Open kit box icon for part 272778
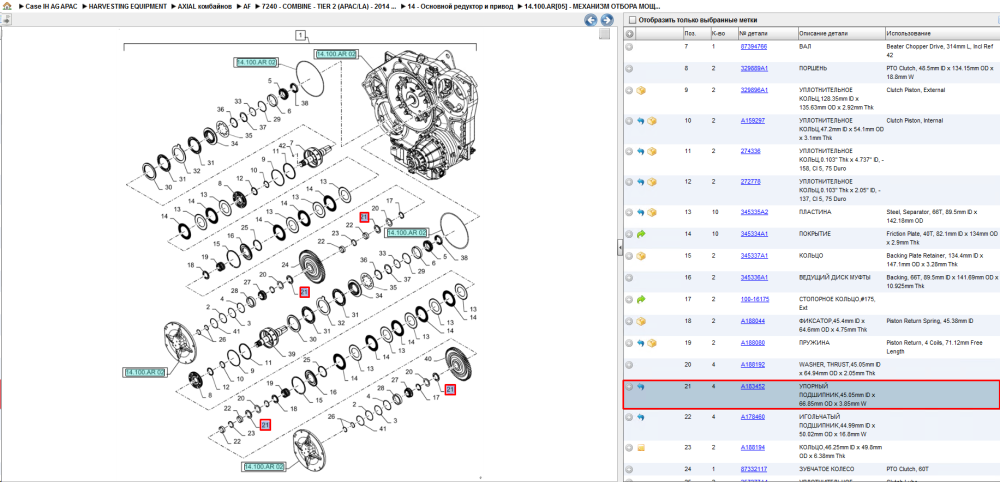1000x482 pixels. (652, 182)
